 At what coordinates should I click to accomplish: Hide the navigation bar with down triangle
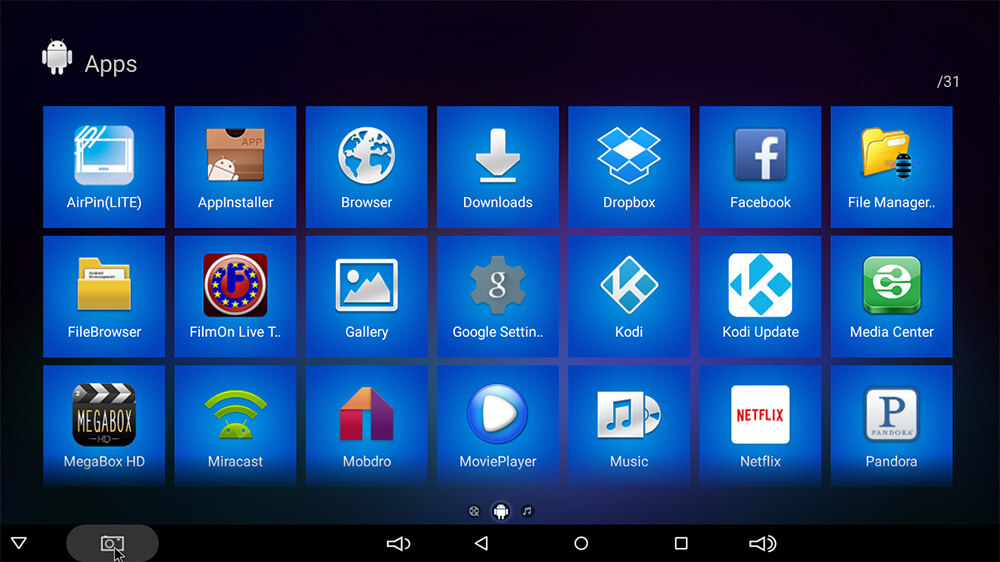19,544
